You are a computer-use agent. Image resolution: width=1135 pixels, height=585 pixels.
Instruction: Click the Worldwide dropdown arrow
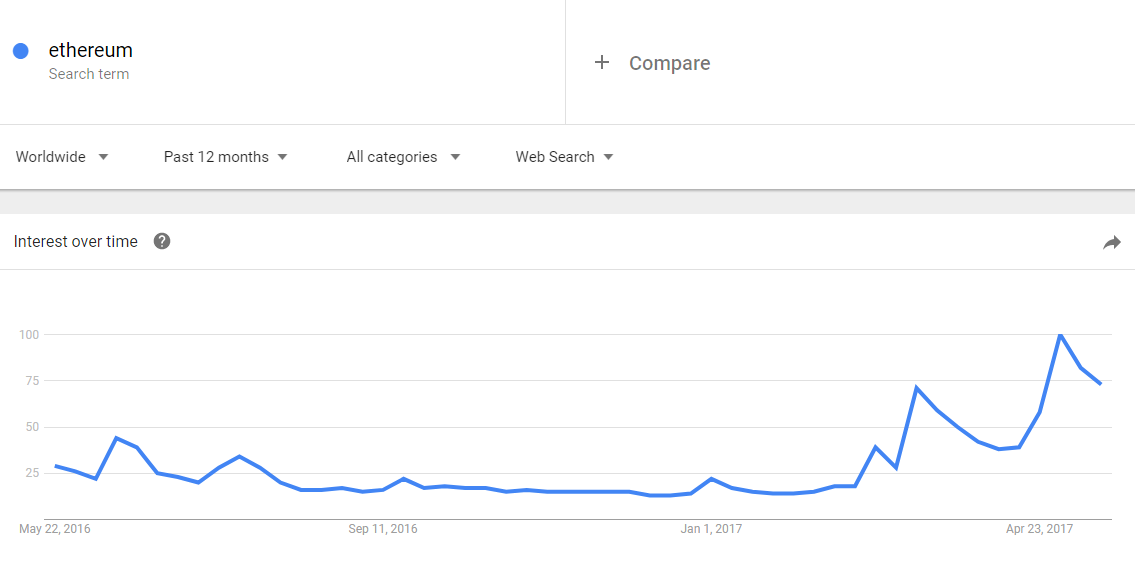click(x=103, y=157)
